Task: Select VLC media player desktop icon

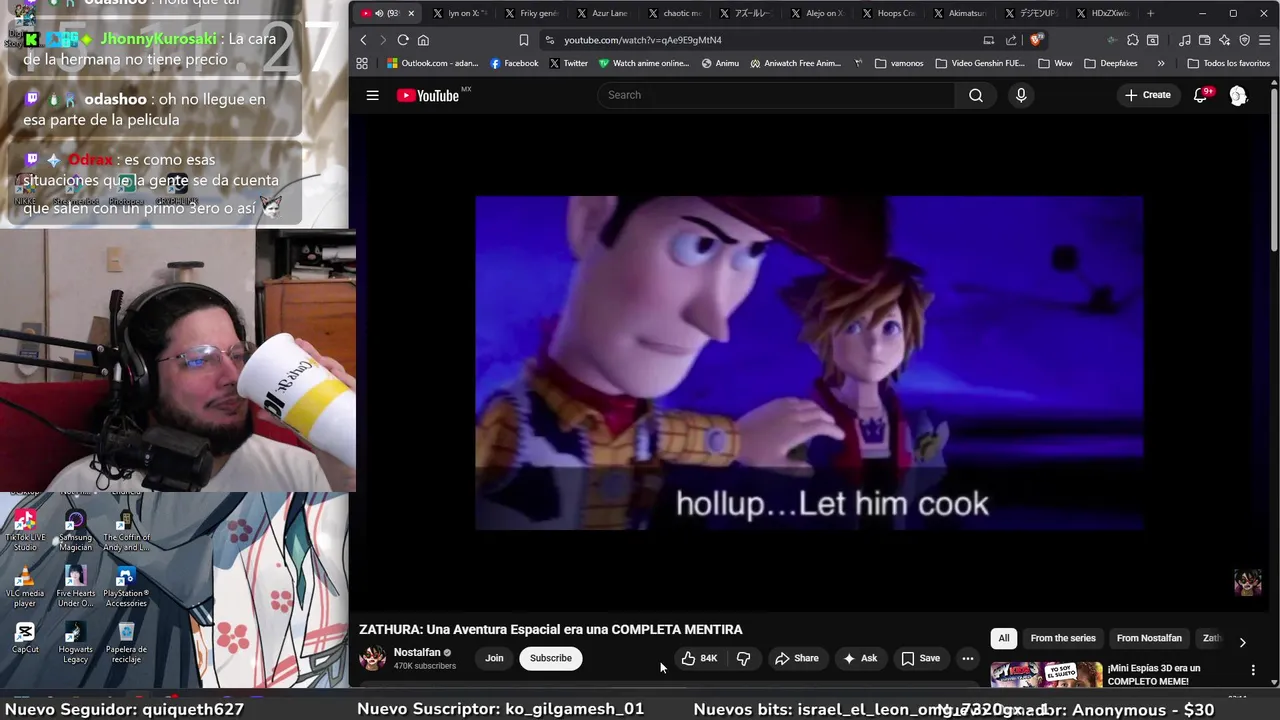Action: click(25, 586)
